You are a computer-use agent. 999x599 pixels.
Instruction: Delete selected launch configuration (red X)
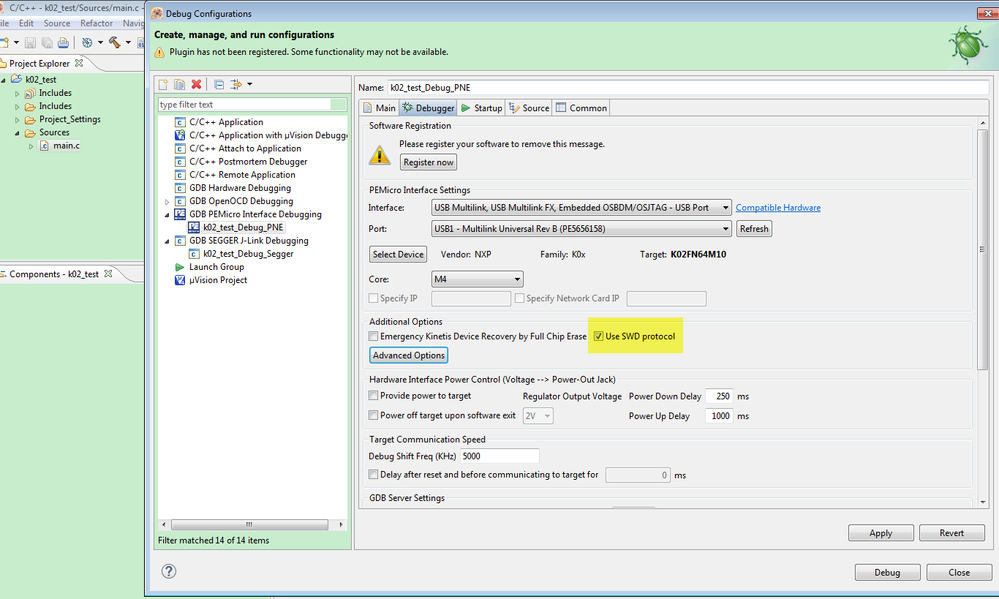196,84
